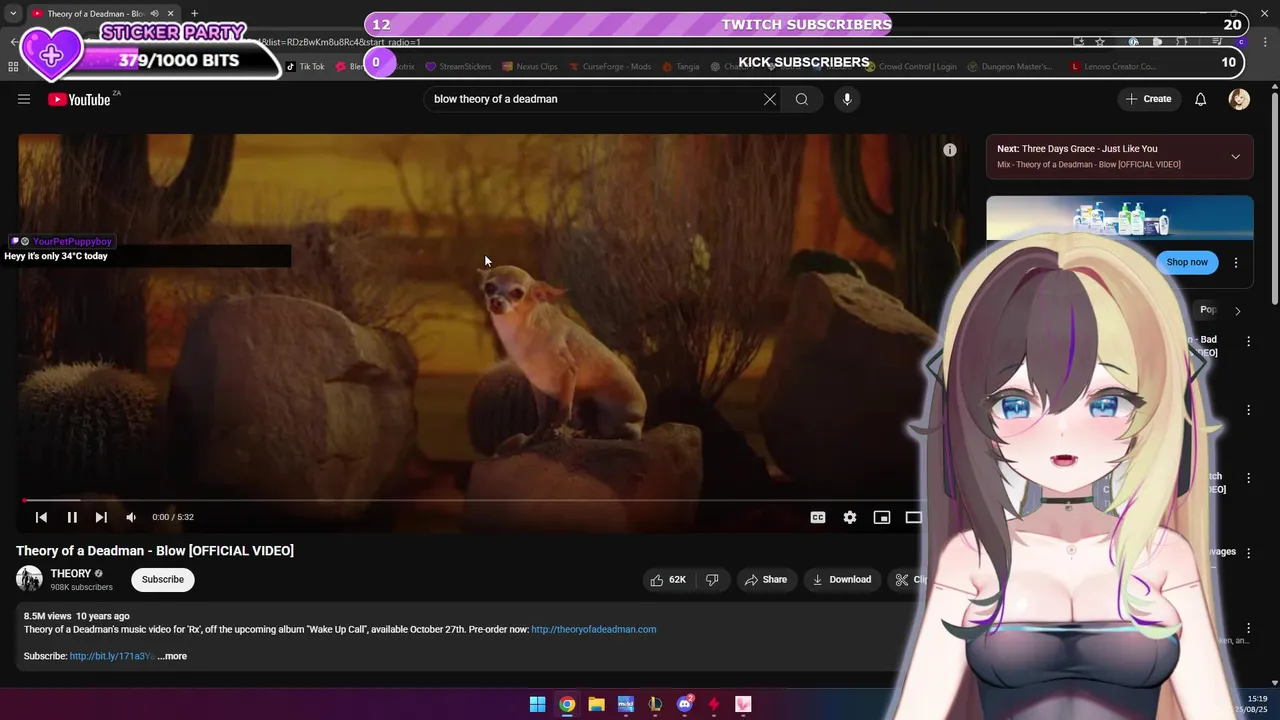Open Chrome apps grid in bookmarks bar
The height and width of the screenshot is (720, 1280).
[13, 67]
